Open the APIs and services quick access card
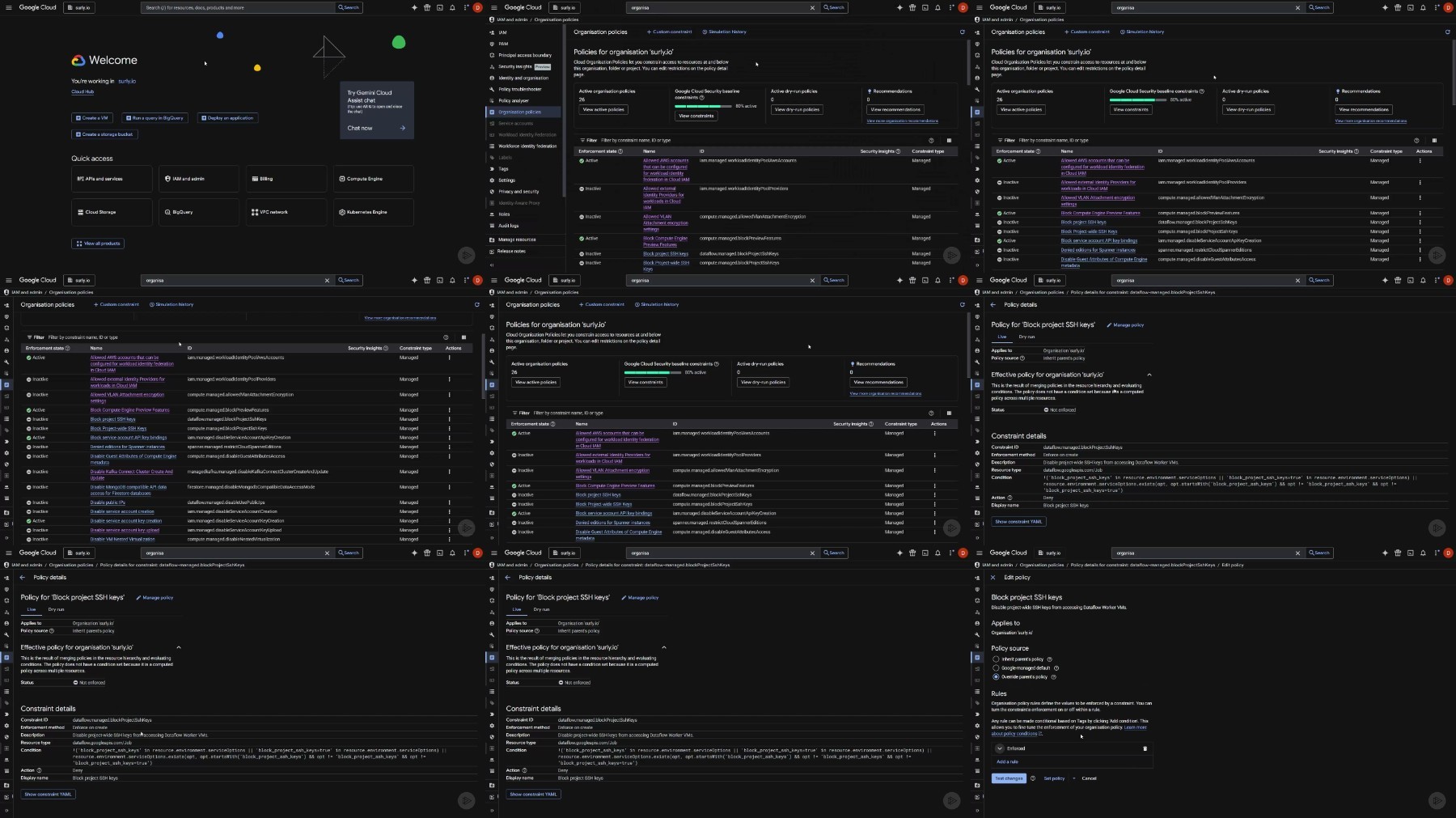The height and width of the screenshot is (818, 1456). coord(112,179)
